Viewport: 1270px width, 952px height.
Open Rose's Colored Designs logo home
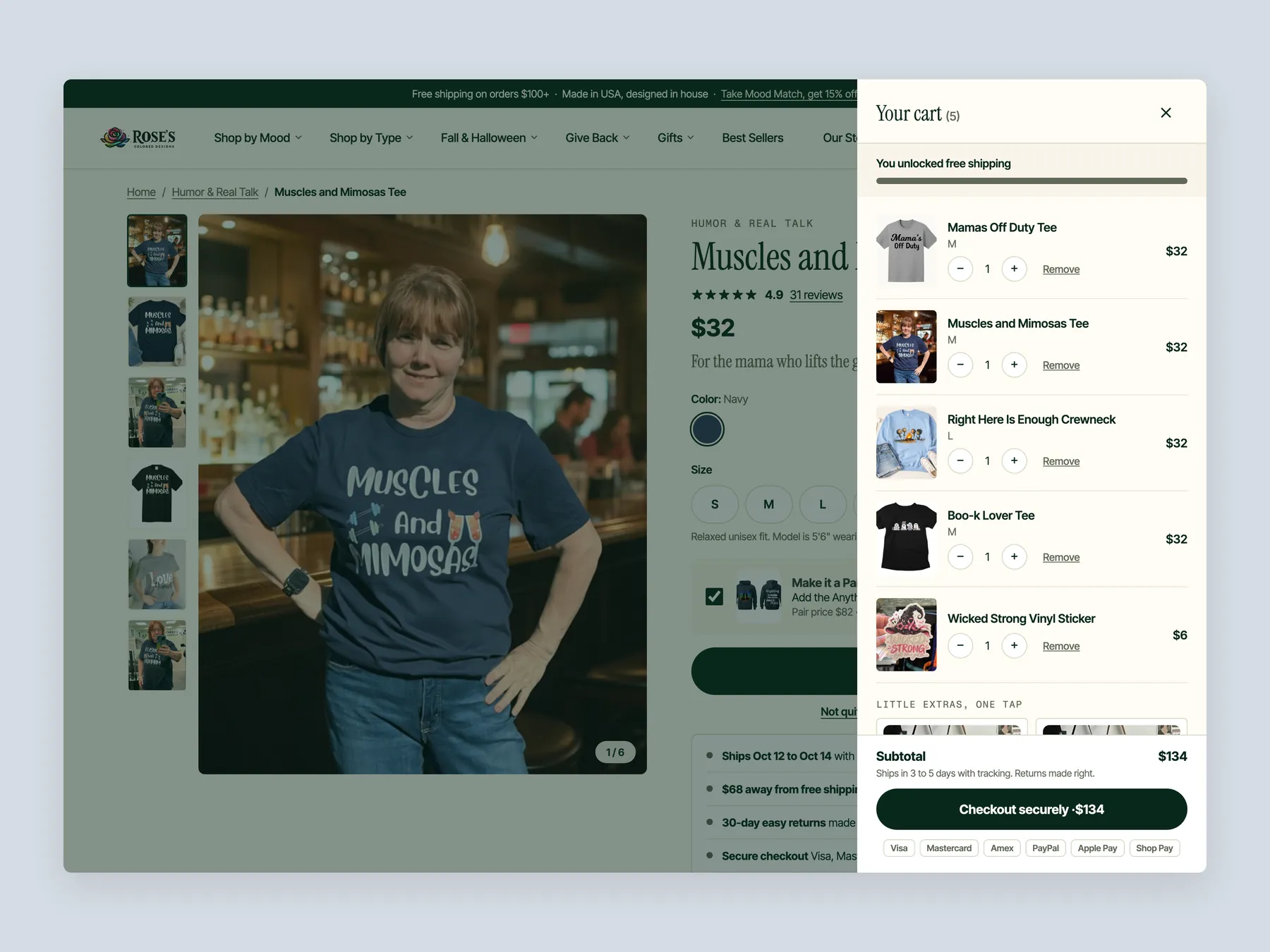click(138, 138)
